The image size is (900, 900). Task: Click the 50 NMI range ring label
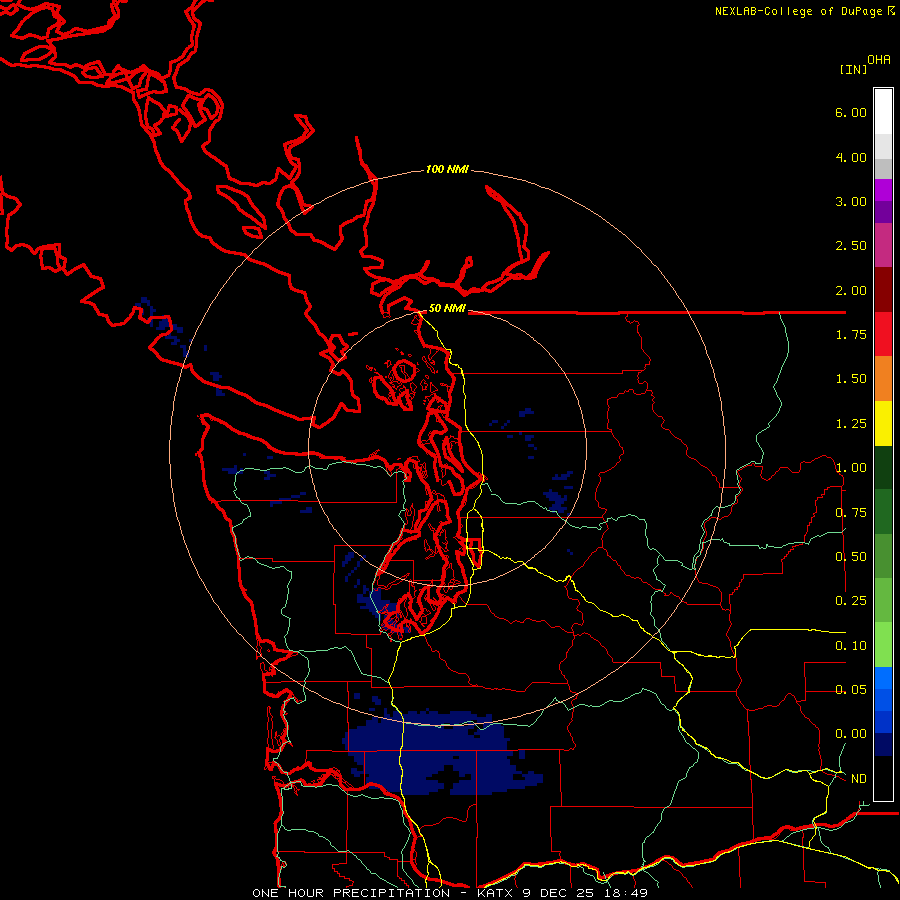click(x=447, y=308)
